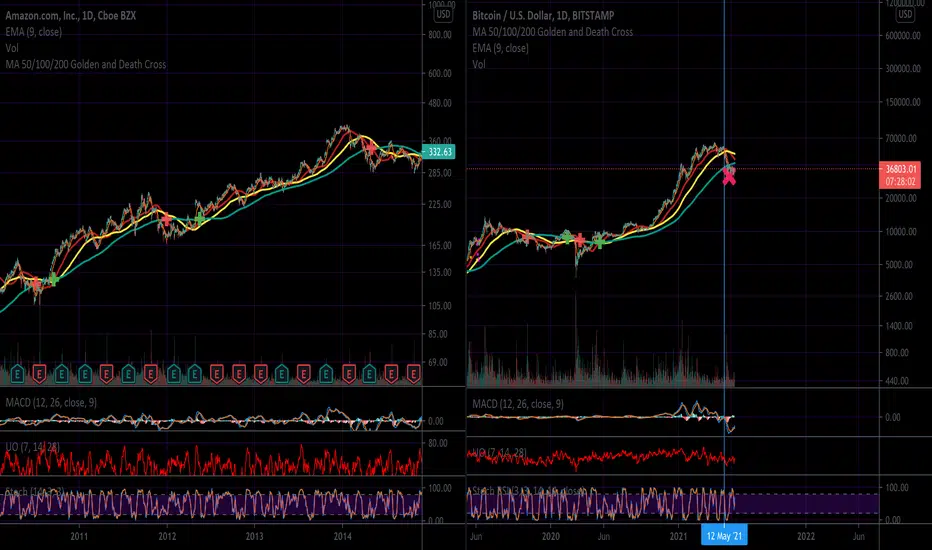Click the red death cross marker near Amazon's 2014 peak
The width and height of the screenshot is (932, 550).
370,148
